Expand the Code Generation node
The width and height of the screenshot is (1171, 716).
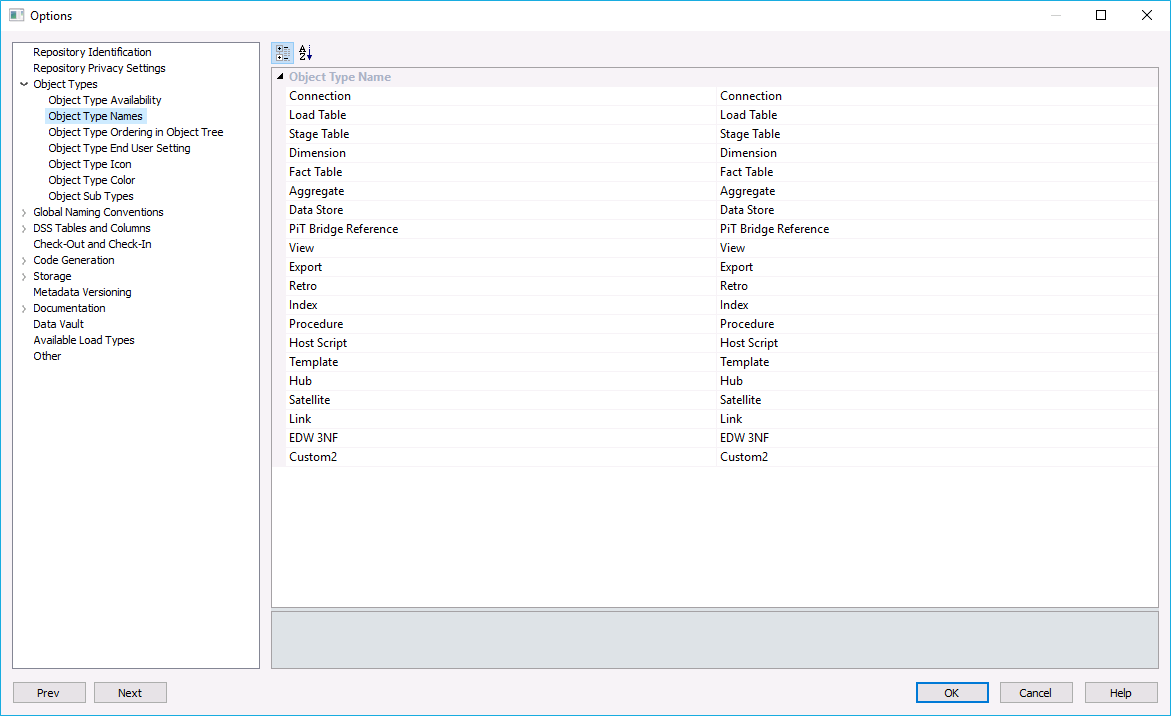[24, 261]
